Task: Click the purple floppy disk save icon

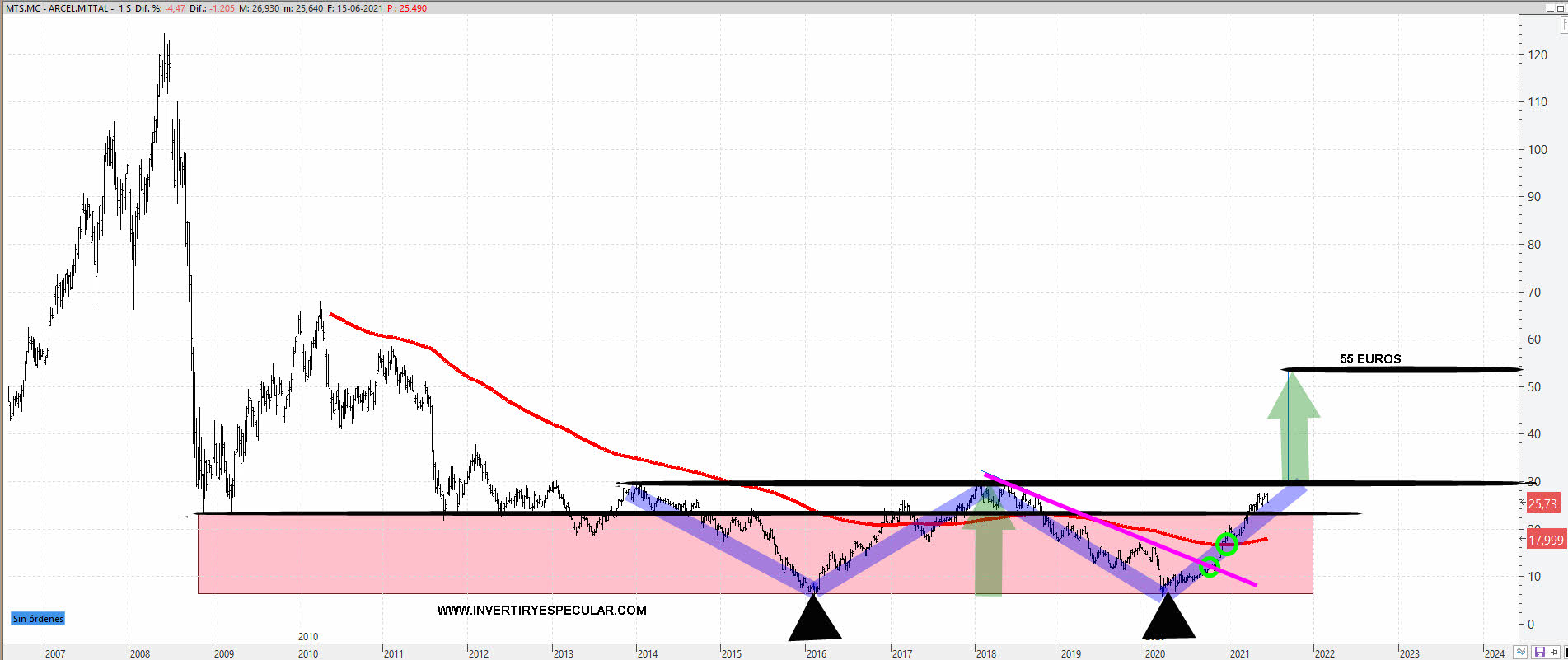Action: tap(1538, 653)
